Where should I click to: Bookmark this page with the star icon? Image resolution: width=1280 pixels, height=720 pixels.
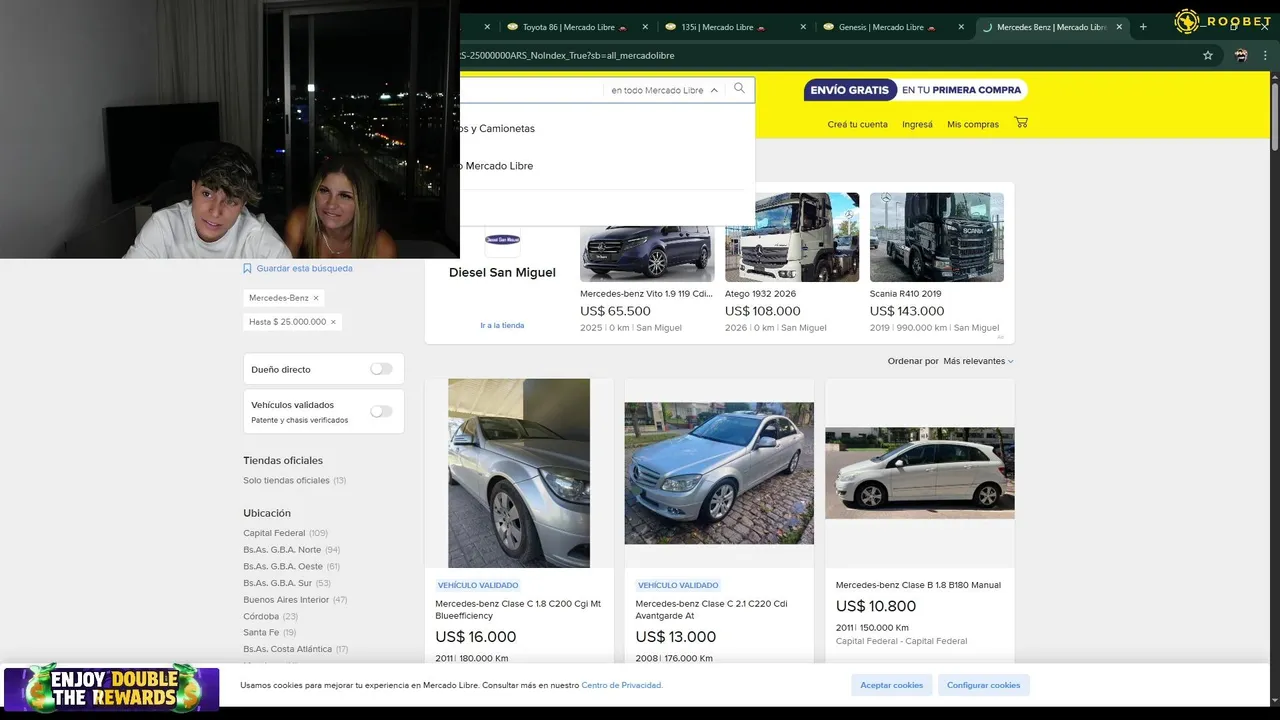(1208, 56)
